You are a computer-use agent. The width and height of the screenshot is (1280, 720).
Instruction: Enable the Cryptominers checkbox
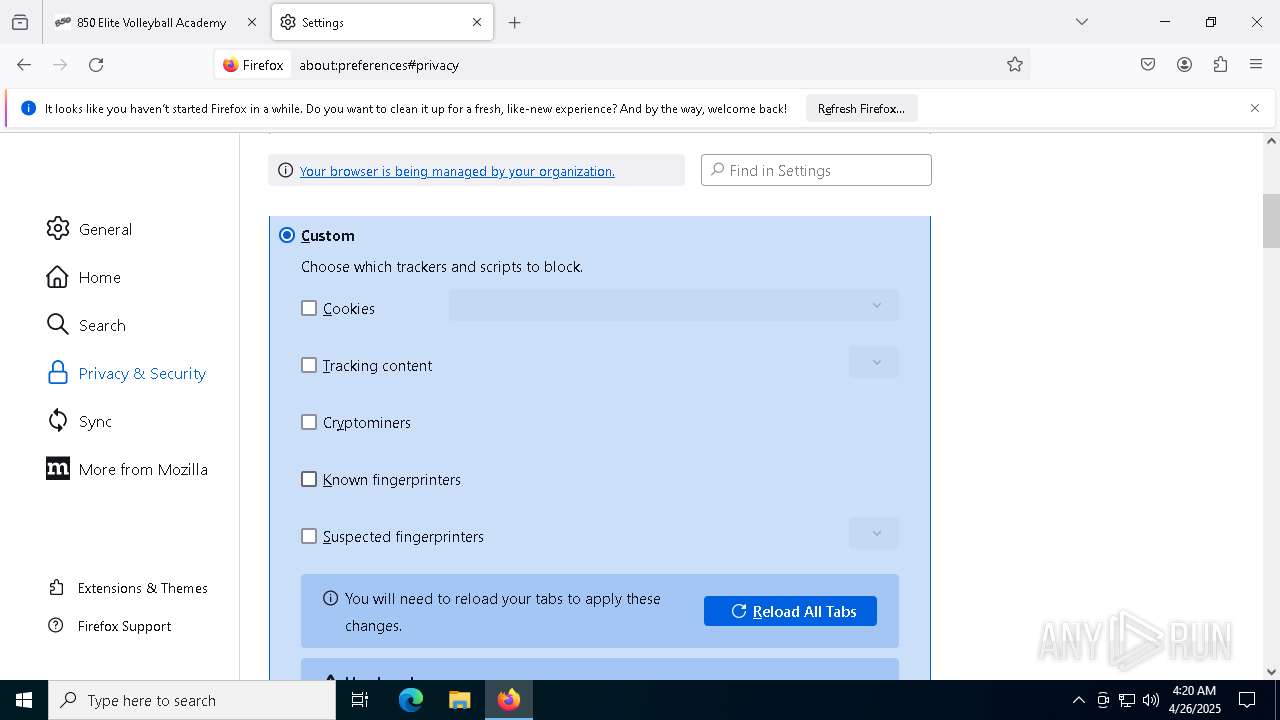(309, 422)
